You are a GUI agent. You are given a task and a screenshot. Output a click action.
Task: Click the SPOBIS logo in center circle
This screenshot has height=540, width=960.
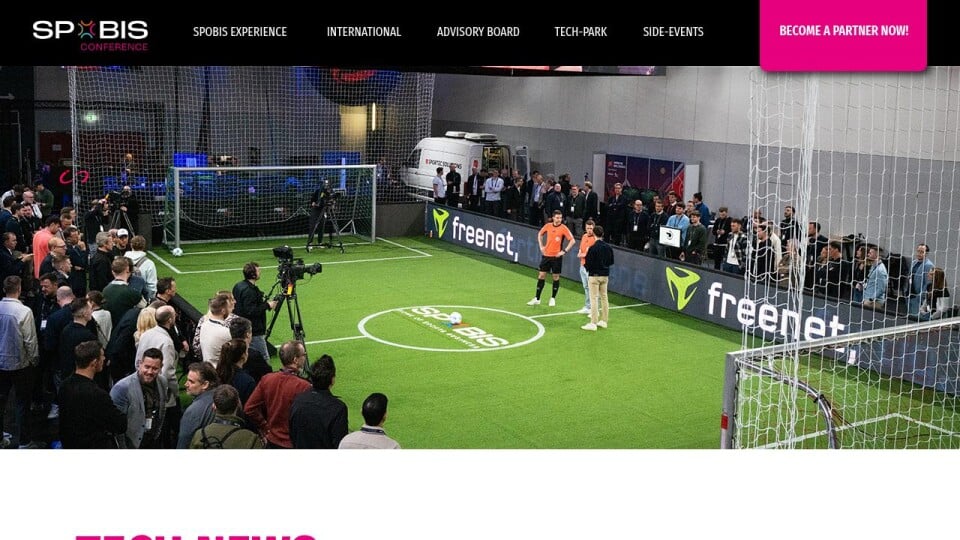(452, 328)
